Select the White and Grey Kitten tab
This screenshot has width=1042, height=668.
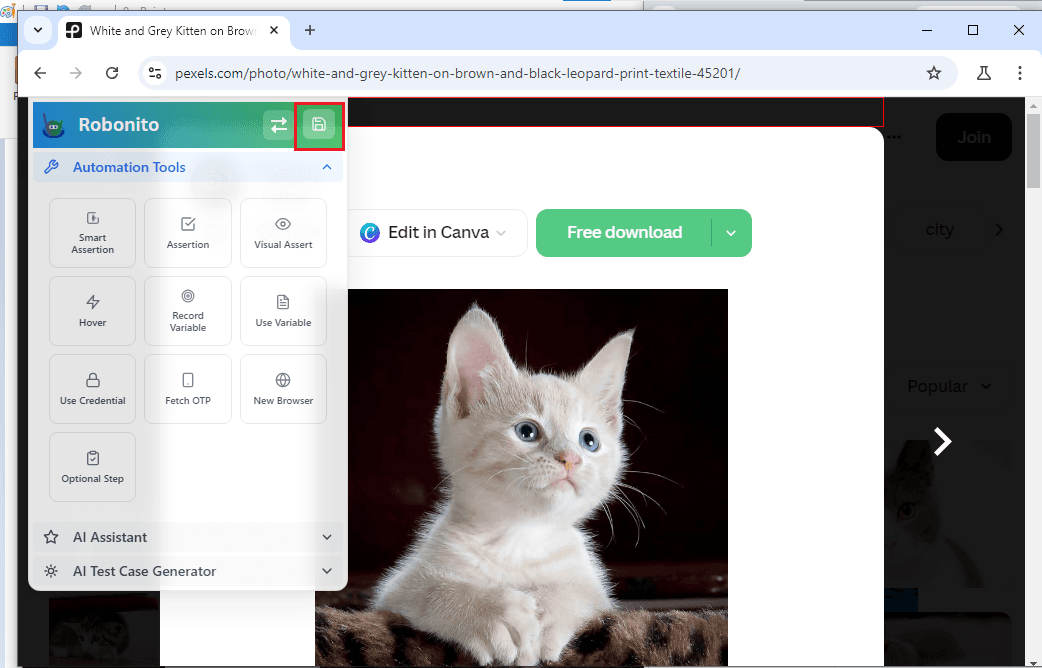[174, 31]
